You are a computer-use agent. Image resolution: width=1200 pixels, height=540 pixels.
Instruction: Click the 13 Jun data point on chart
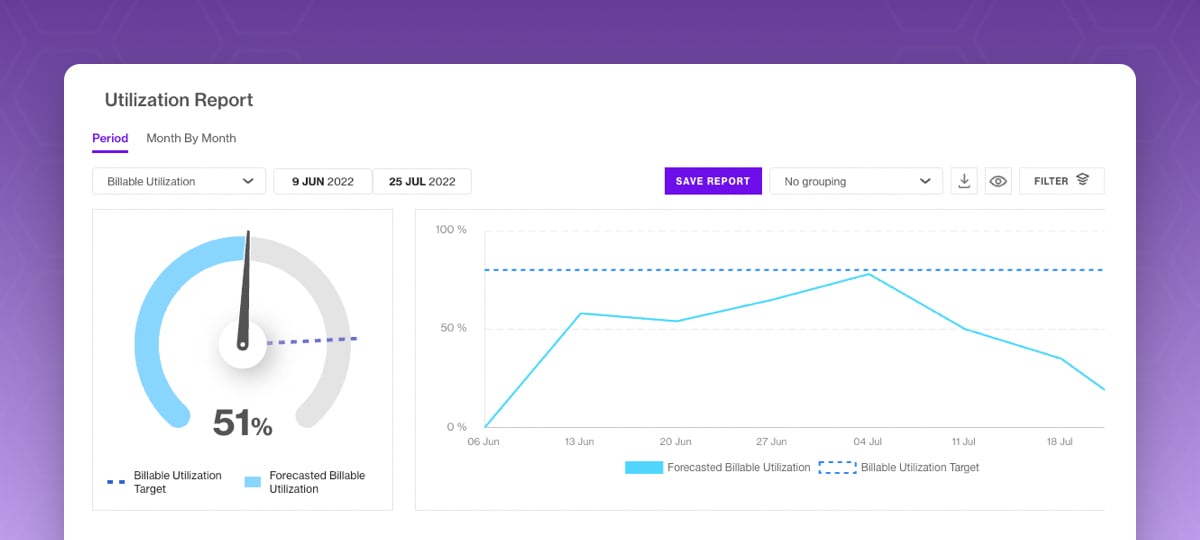click(x=581, y=313)
